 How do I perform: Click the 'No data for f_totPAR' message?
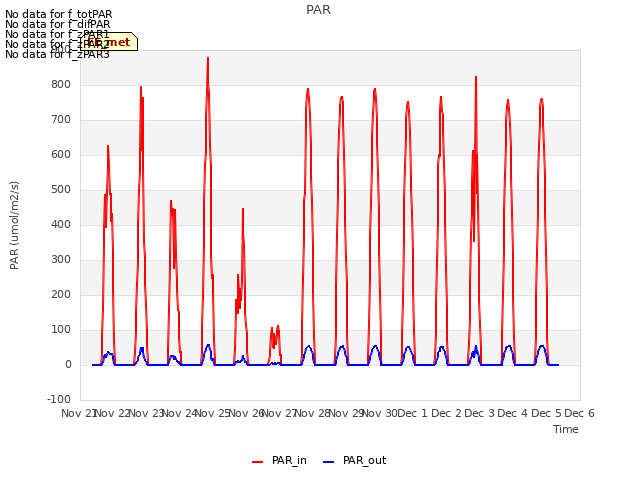click(x=59, y=14)
